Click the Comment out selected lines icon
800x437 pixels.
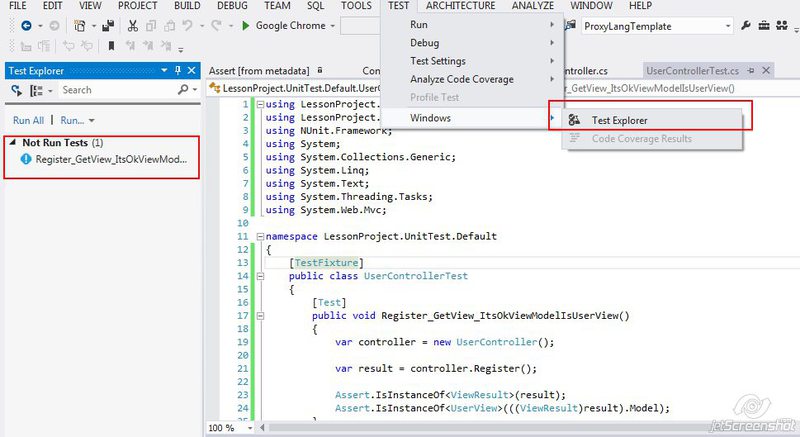68,47
